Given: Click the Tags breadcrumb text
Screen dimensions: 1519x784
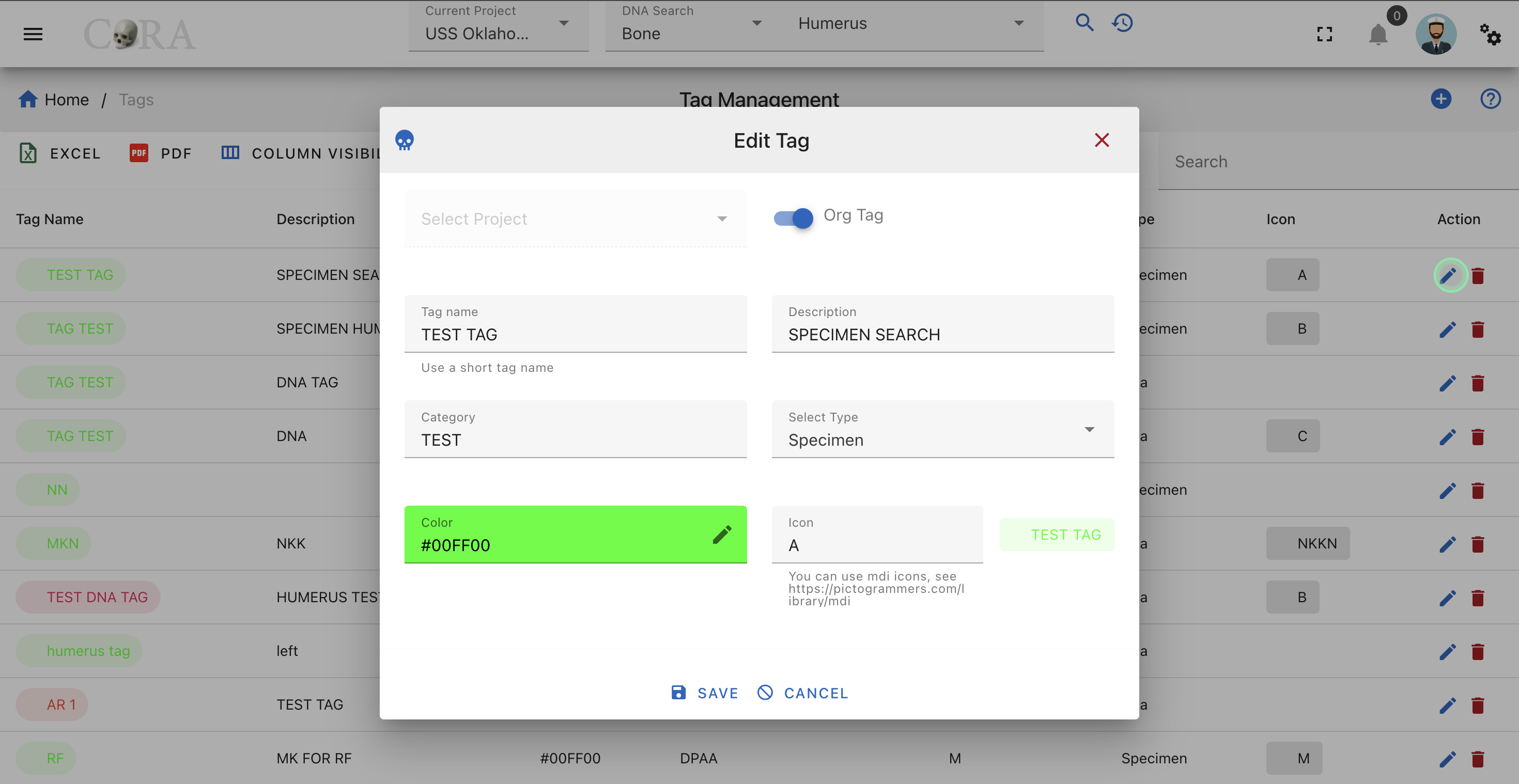Looking at the screenshot, I should click(136, 100).
